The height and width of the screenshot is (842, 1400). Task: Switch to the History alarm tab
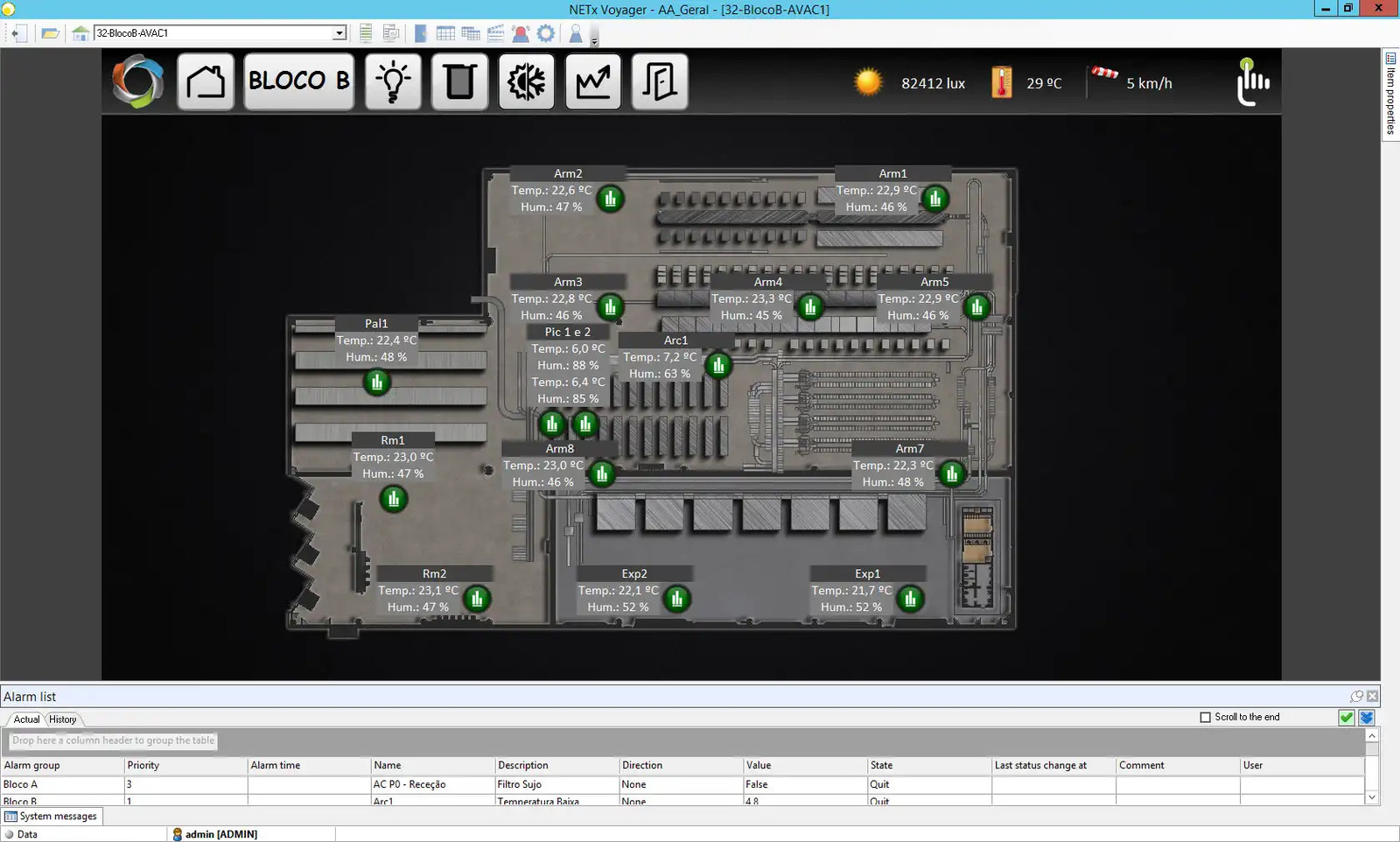coord(62,719)
